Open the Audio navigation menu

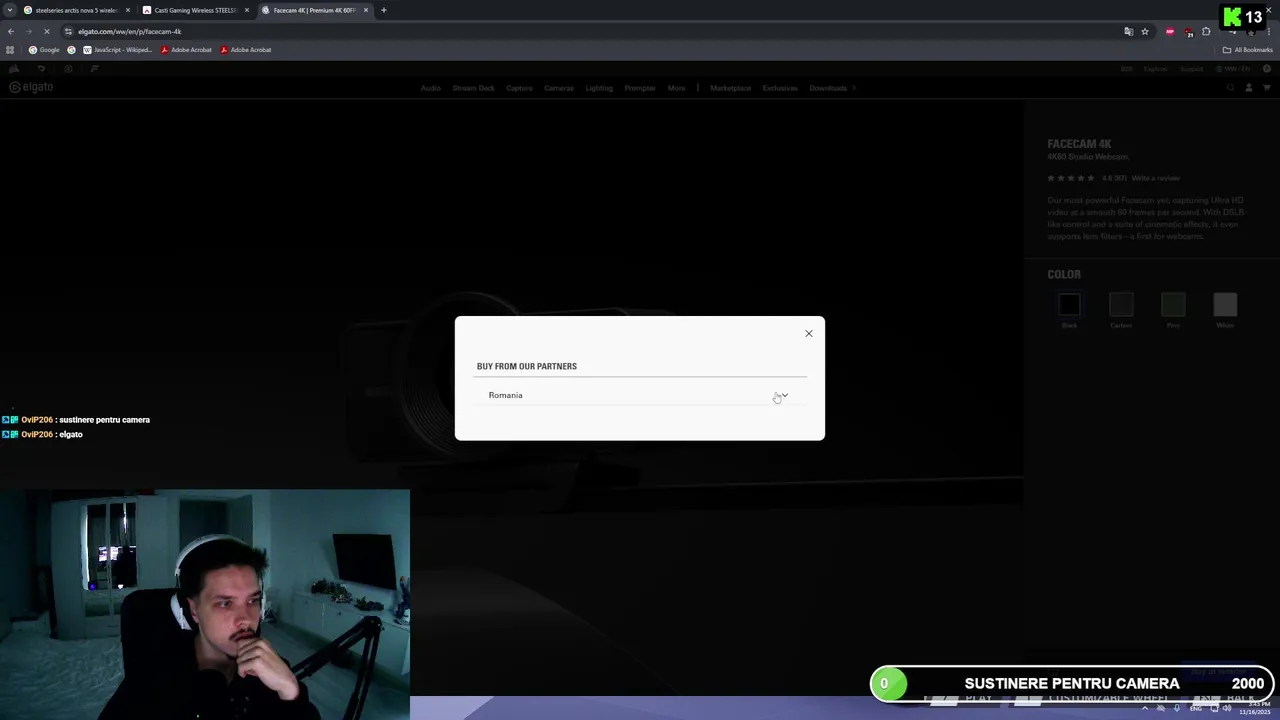[x=430, y=88]
